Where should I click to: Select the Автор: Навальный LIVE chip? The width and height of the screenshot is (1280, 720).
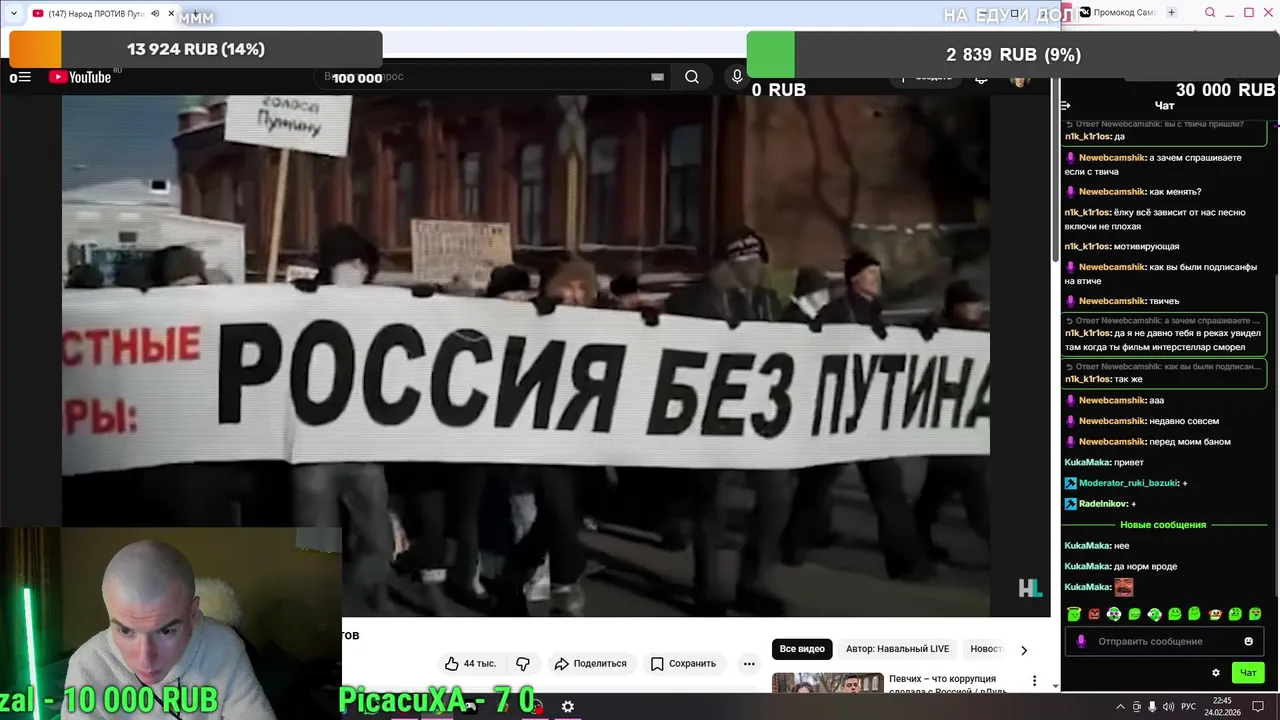897,649
